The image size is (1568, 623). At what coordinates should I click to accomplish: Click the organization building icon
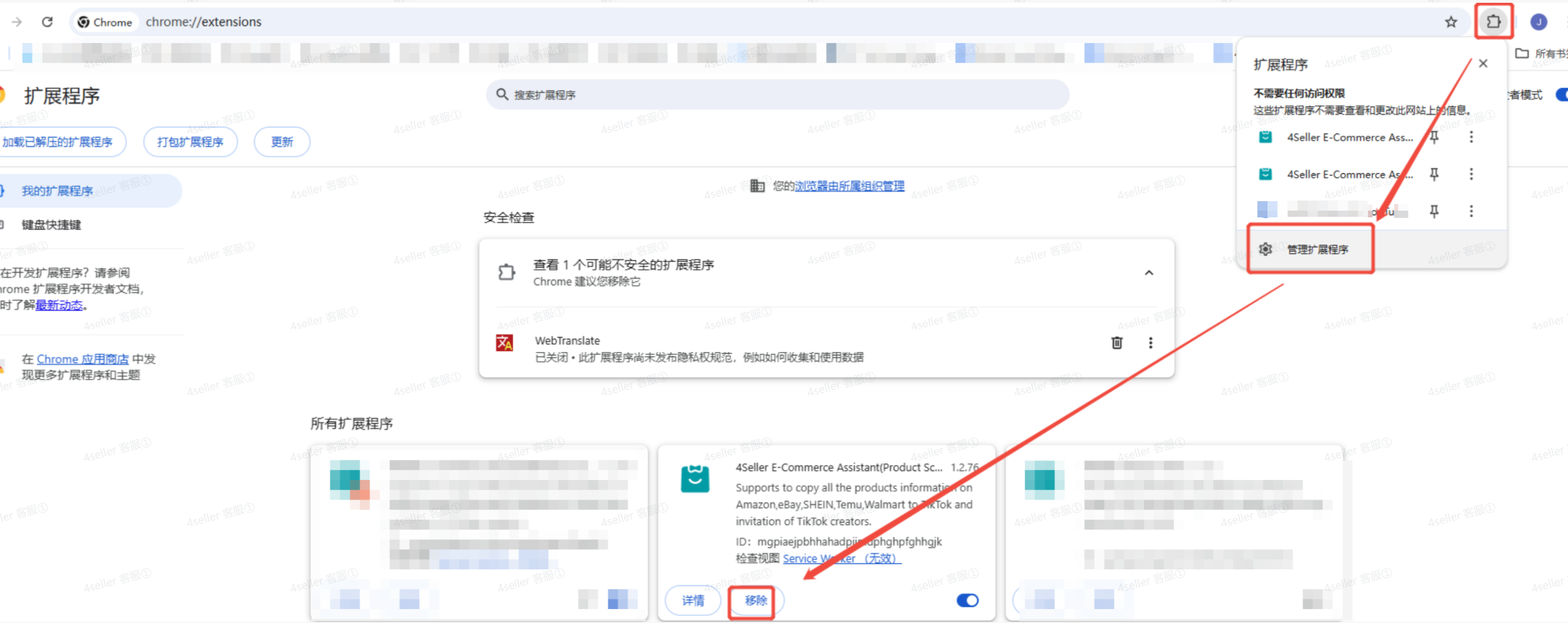[x=757, y=186]
